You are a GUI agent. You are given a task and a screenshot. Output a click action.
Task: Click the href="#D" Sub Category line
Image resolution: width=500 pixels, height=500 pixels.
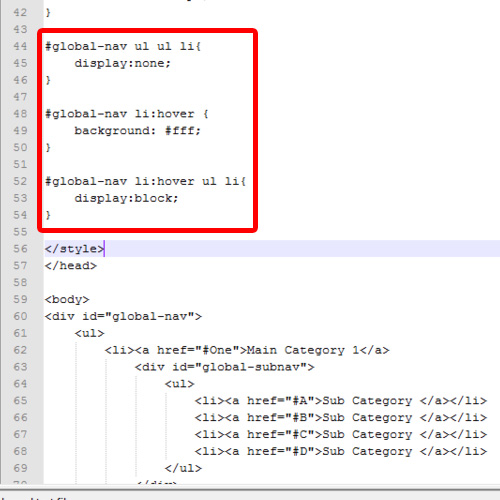341,451
